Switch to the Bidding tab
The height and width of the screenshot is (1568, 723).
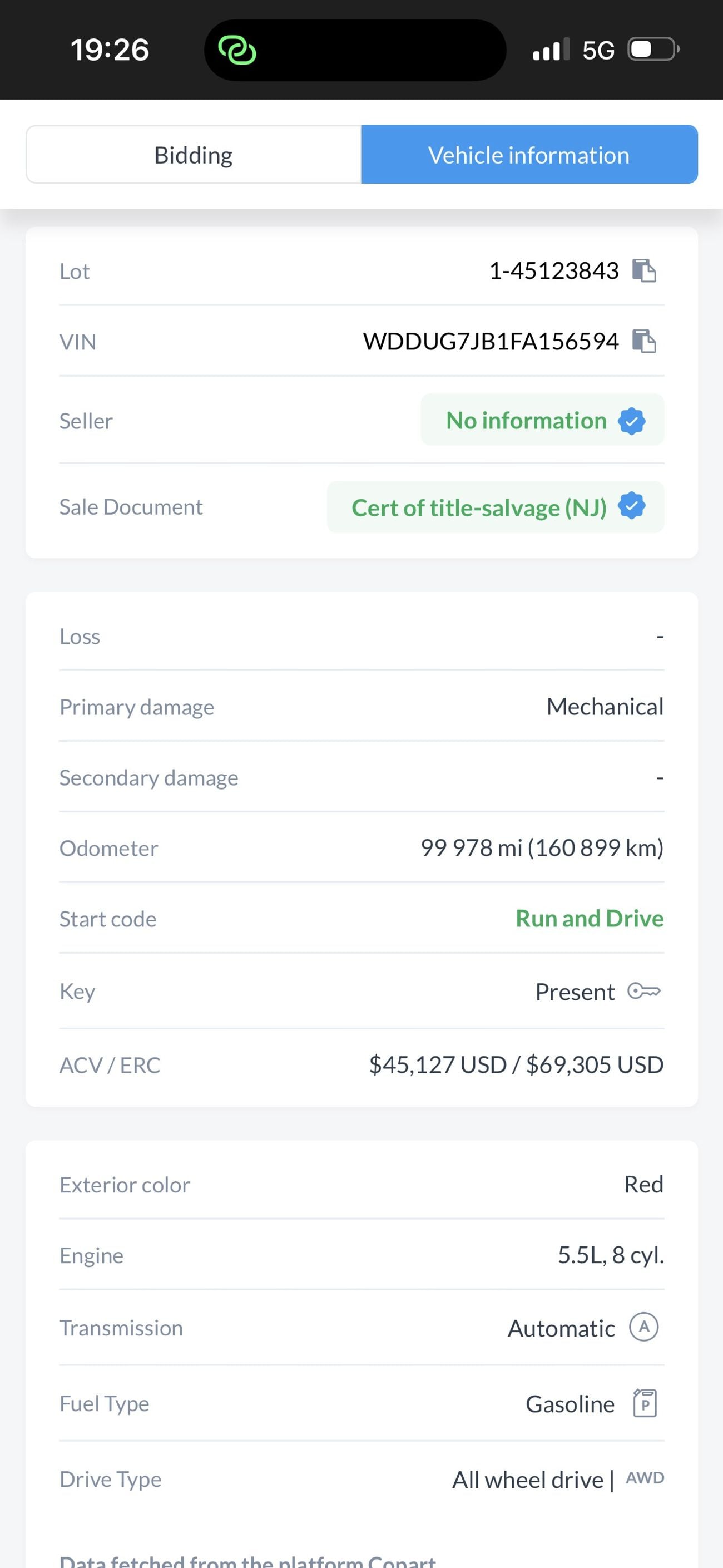tap(194, 155)
